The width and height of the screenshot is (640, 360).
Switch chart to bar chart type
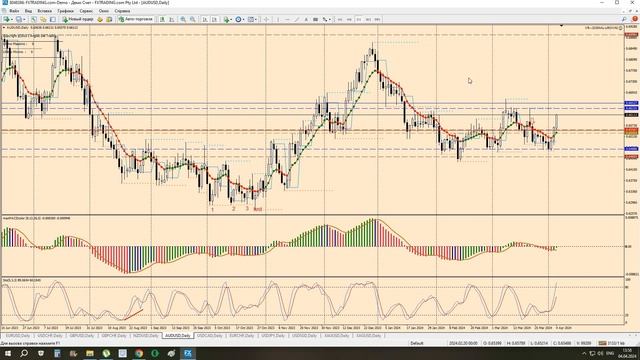pyautogui.click(x=162, y=19)
